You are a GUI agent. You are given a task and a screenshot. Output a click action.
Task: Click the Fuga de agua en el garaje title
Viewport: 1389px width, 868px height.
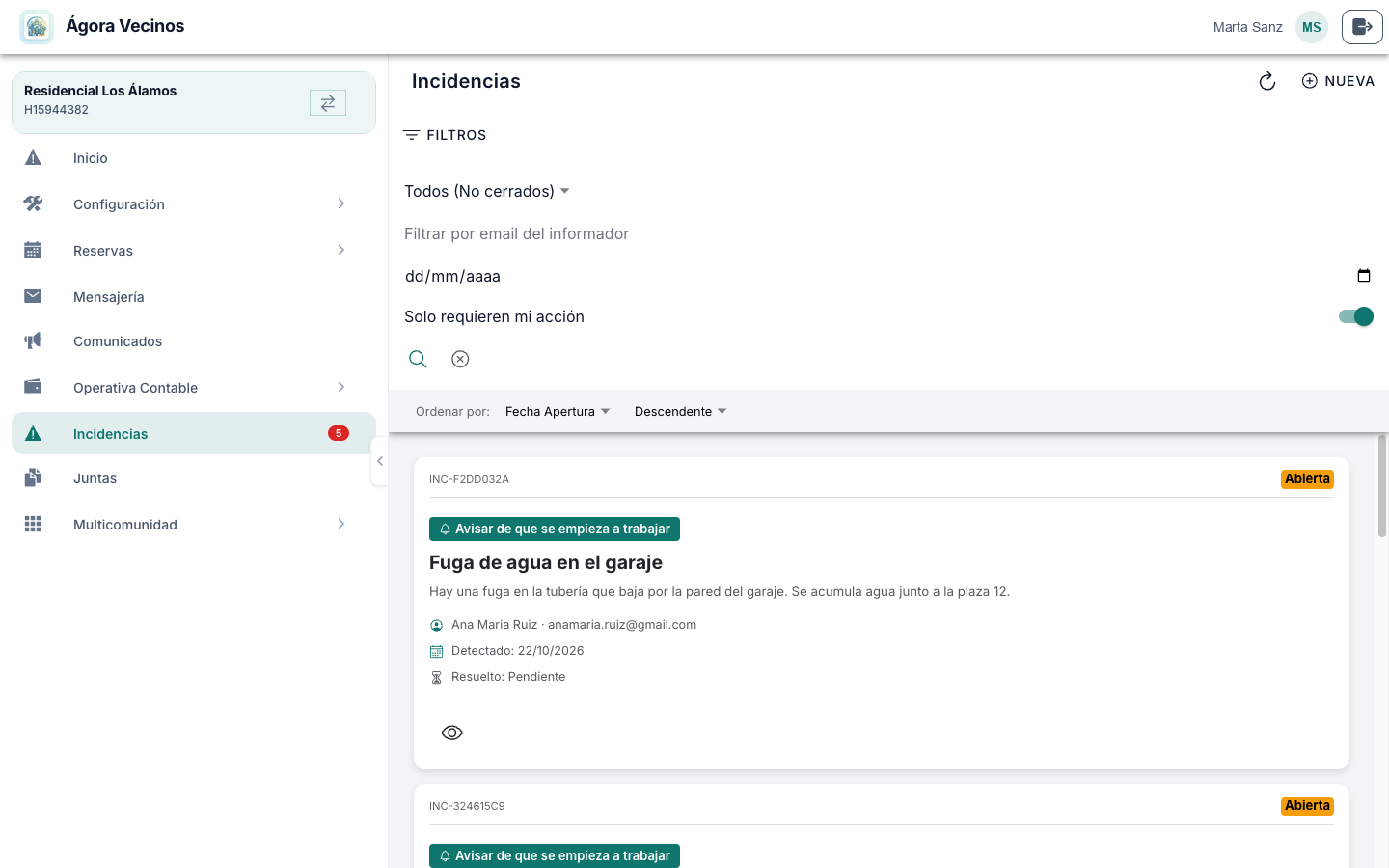pos(546,562)
